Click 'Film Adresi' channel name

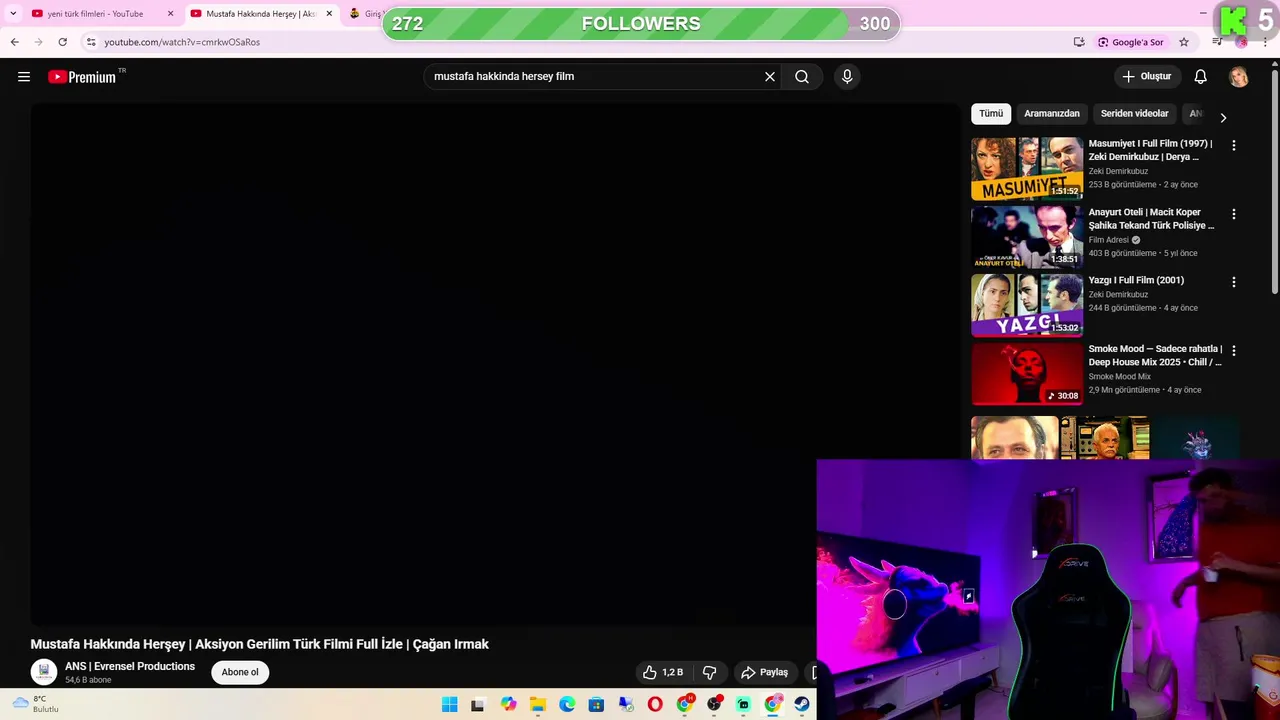pyautogui.click(x=1108, y=240)
